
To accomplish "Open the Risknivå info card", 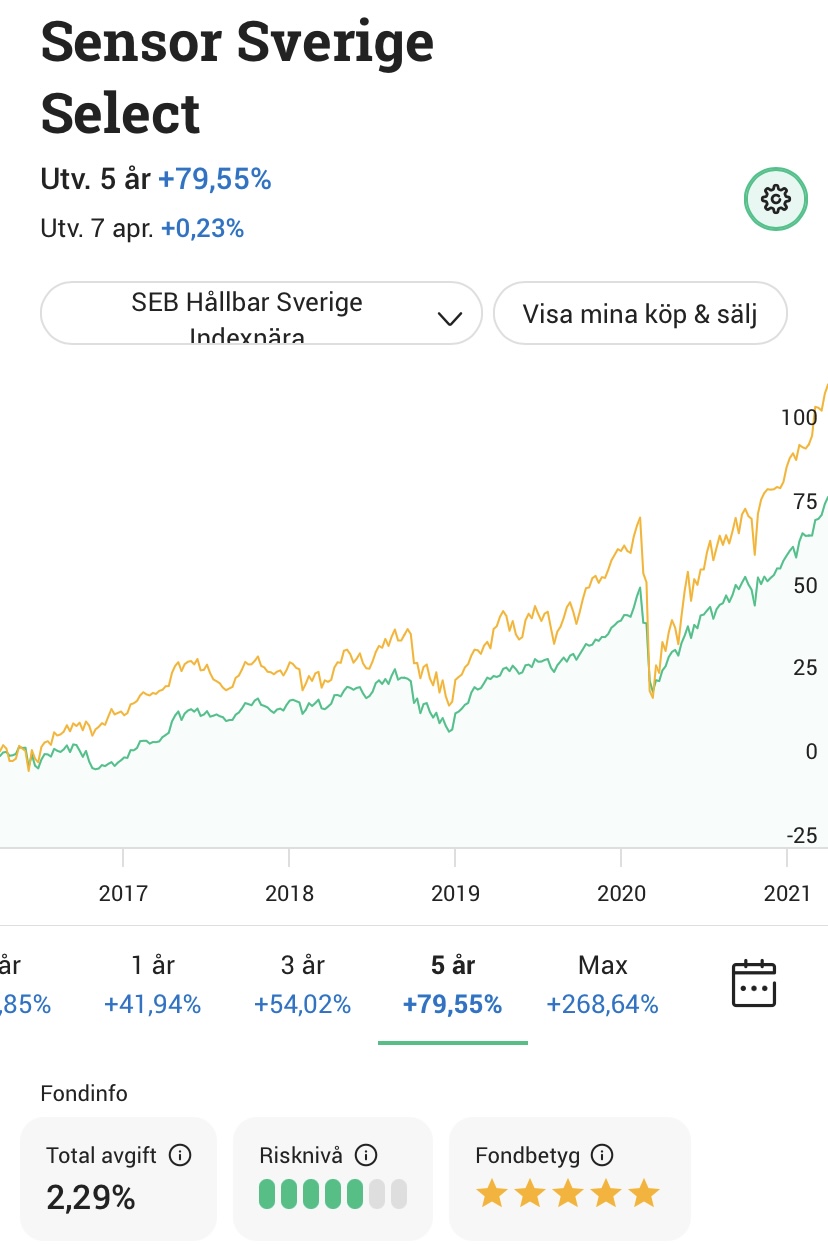I will 333,1179.
